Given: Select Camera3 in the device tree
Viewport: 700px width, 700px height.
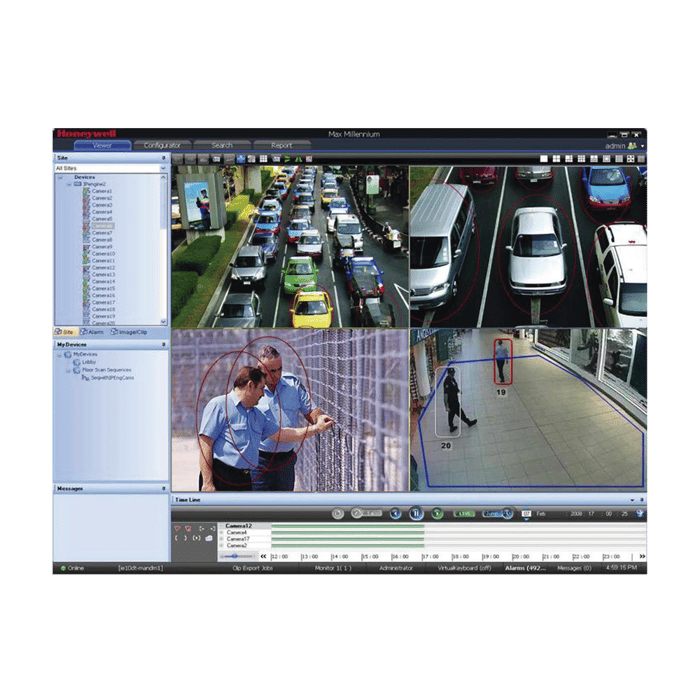Looking at the screenshot, I should (x=102, y=205).
